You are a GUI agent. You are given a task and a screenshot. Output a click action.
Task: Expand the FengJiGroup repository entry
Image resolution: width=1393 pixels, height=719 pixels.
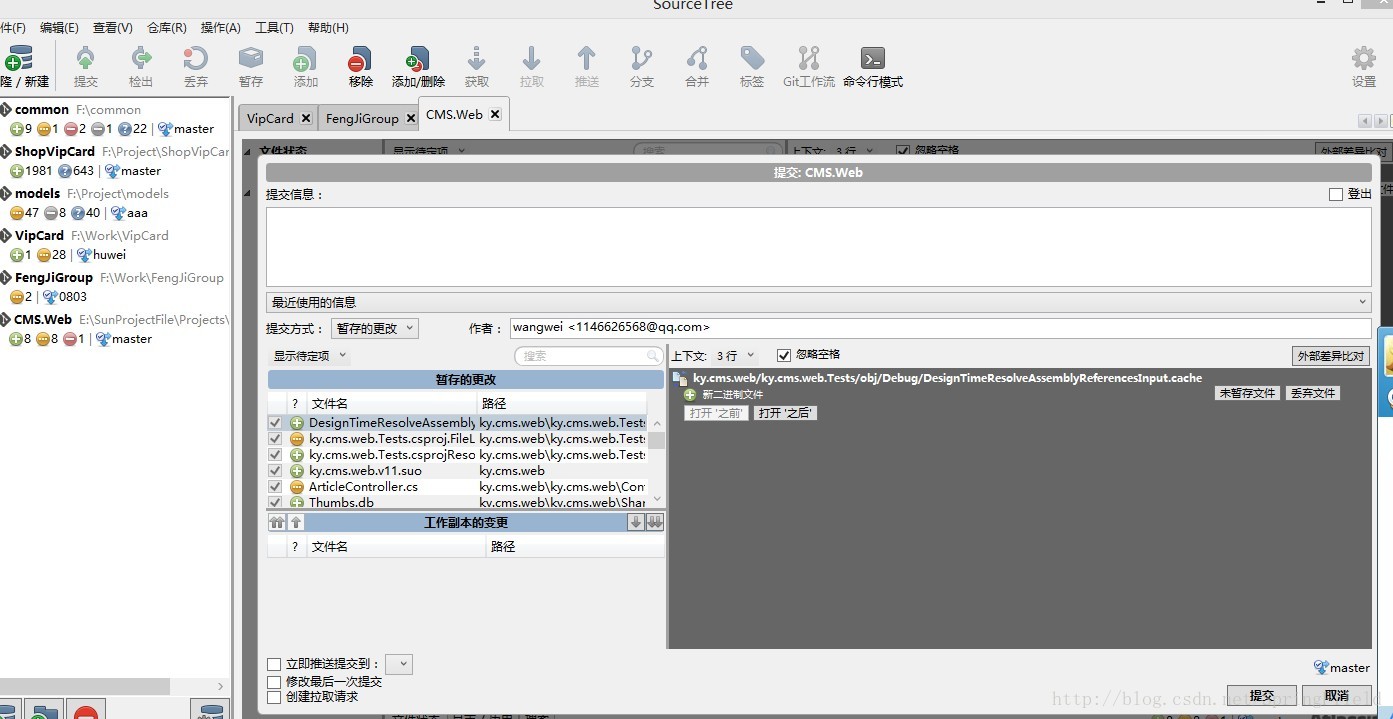coord(6,277)
